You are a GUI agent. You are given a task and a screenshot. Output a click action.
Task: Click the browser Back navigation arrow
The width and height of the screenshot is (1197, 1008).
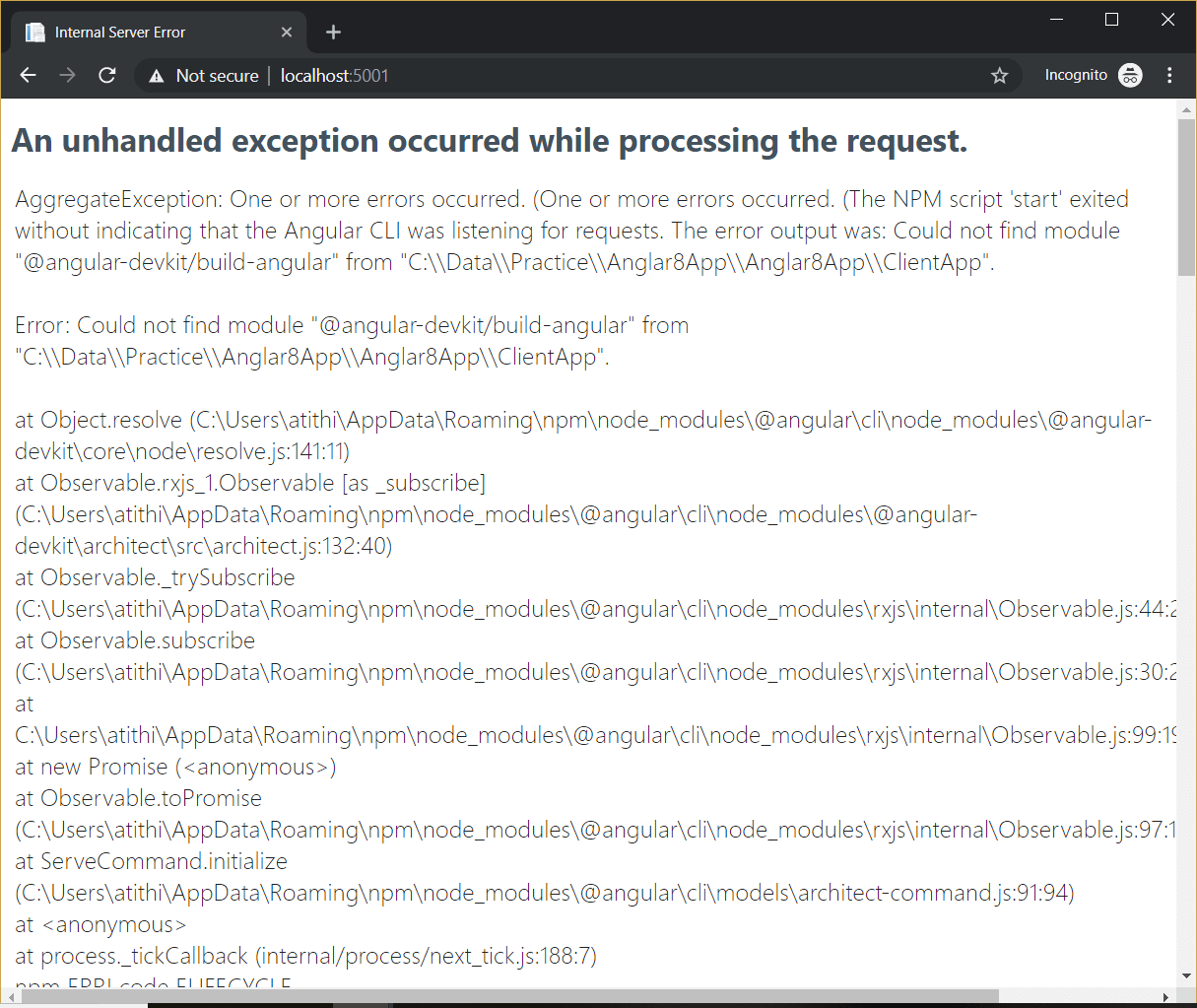pyautogui.click(x=28, y=75)
